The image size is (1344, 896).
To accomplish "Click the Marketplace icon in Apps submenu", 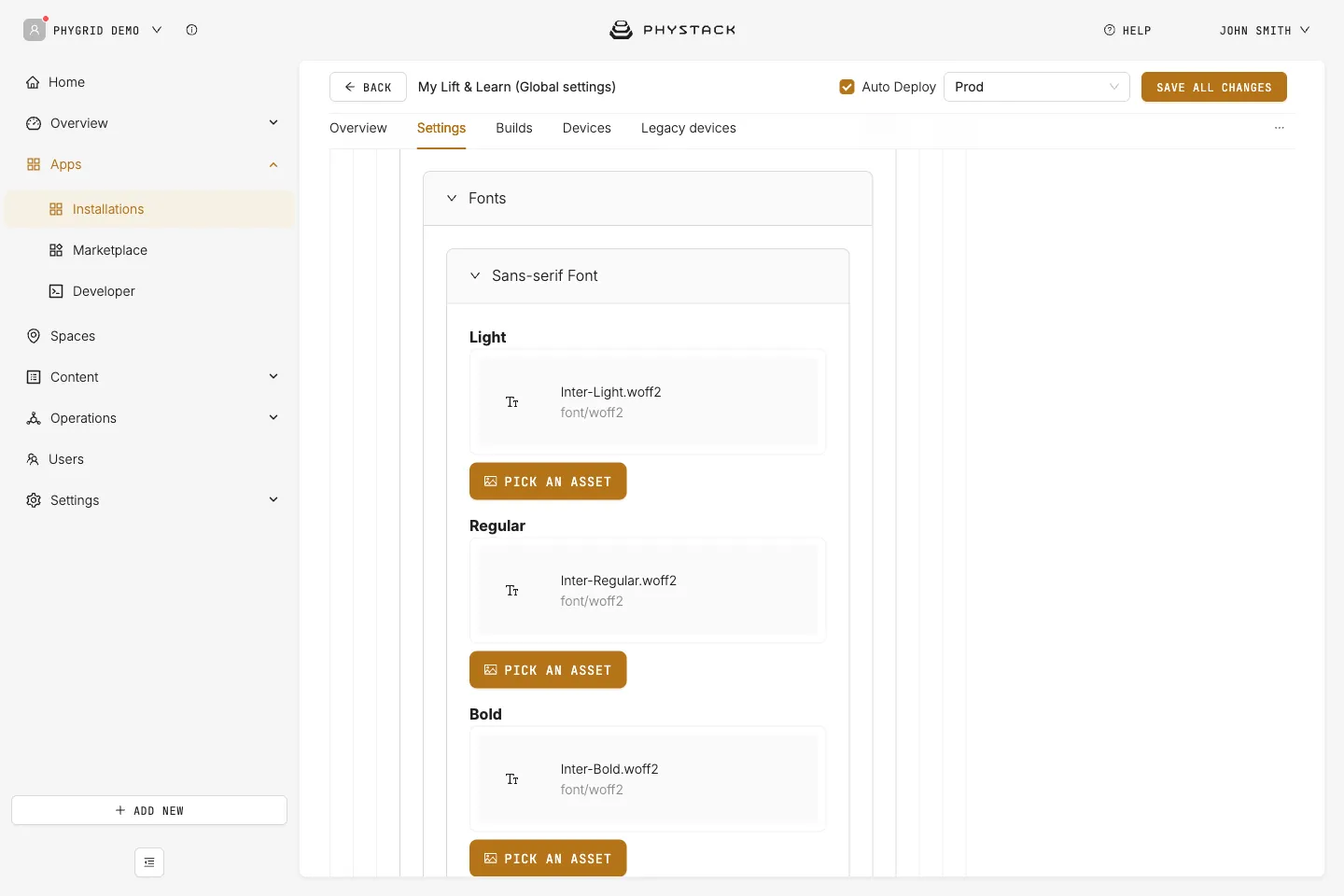I will [x=56, y=250].
